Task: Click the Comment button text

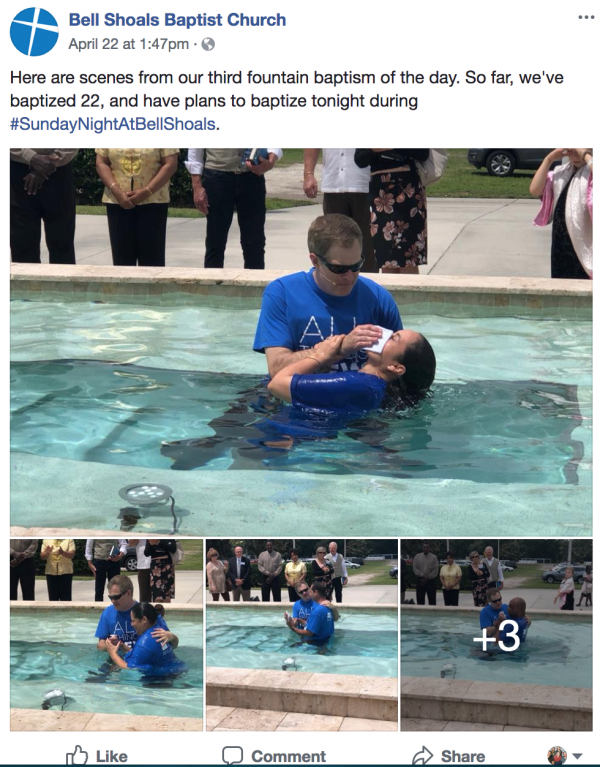Action: (289, 756)
